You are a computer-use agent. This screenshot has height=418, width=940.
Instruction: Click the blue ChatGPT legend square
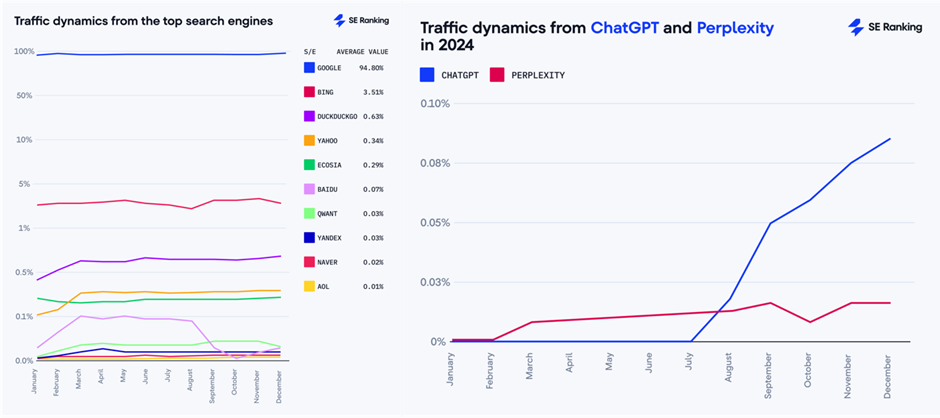pos(427,73)
